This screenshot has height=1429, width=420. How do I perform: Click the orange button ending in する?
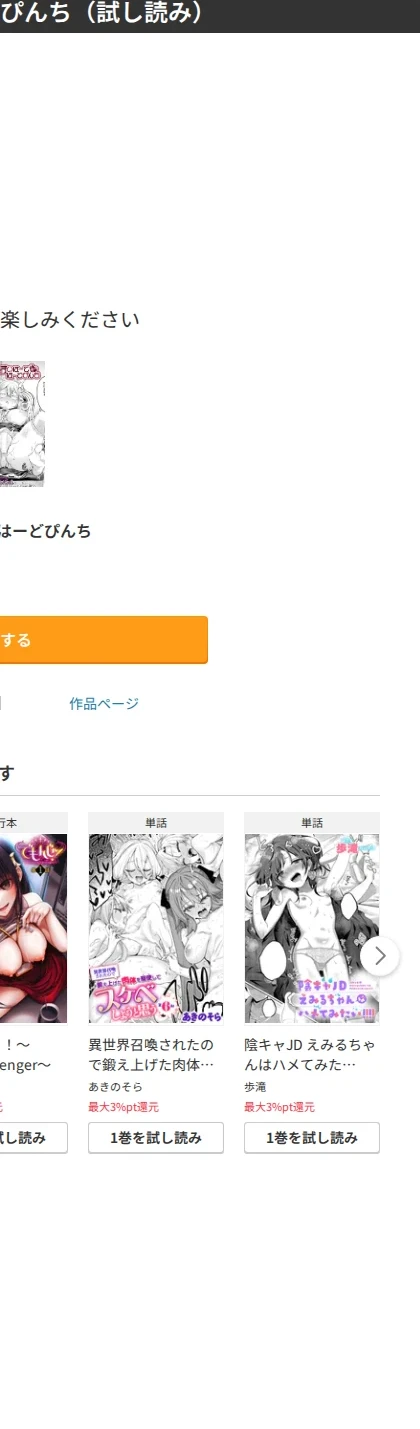tap(104, 640)
